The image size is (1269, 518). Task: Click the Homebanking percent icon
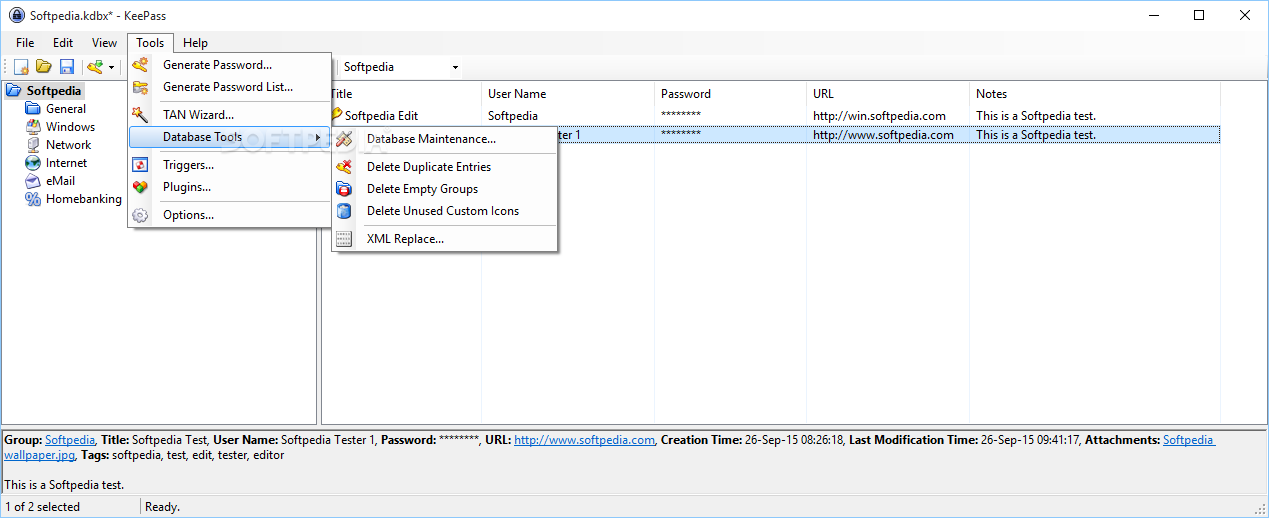[x=33, y=199]
